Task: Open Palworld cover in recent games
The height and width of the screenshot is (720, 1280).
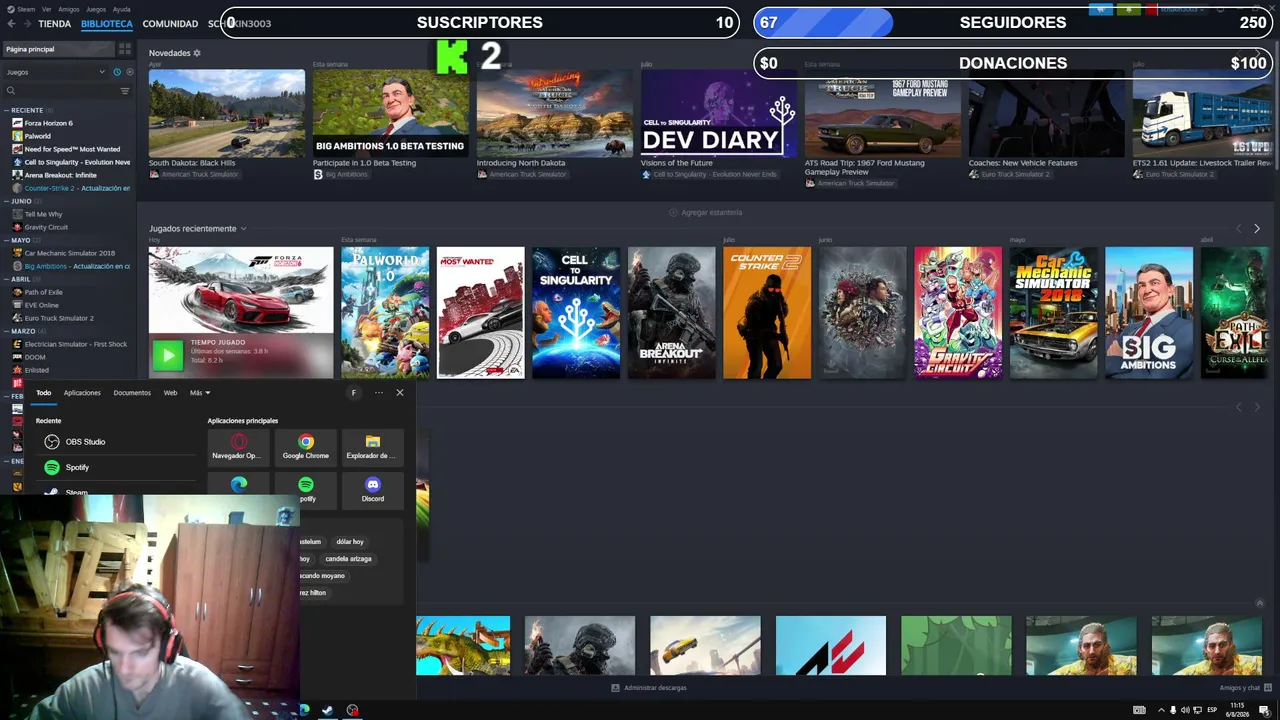Action: (x=385, y=312)
